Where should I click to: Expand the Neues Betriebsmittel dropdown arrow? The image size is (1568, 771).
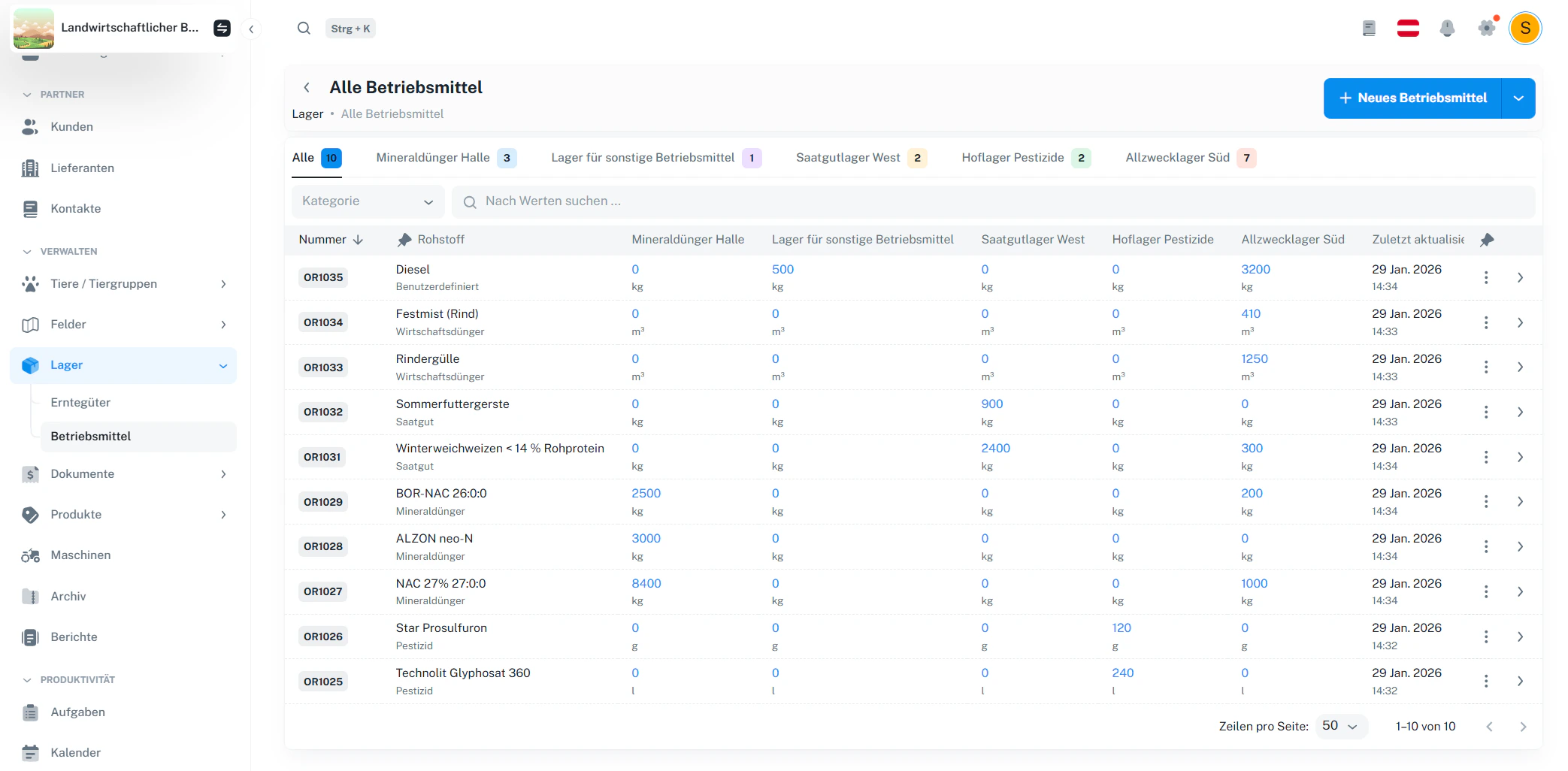(1518, 98)
